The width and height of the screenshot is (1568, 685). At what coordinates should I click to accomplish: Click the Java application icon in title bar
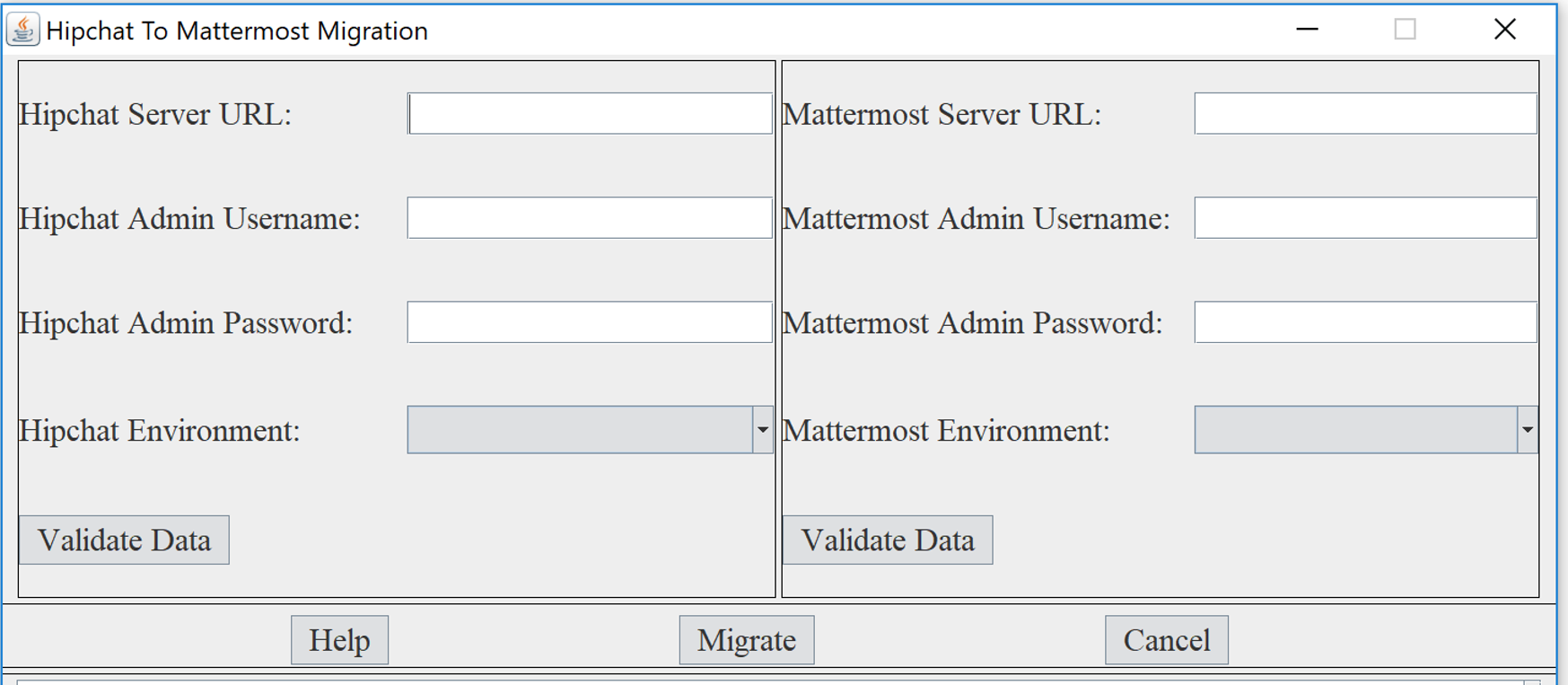click(22, 30)
